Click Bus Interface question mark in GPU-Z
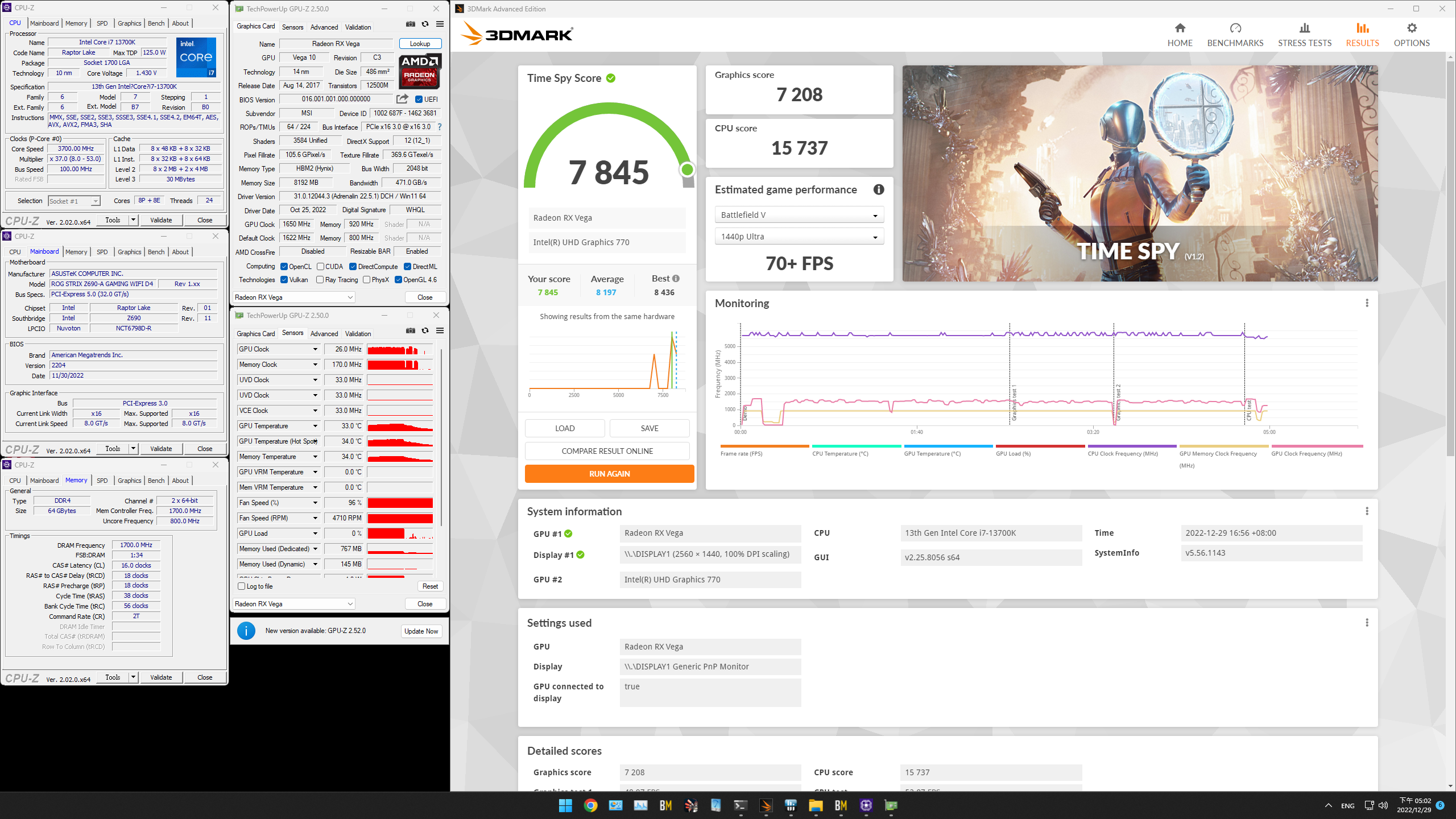Viewport: 1456px width, 819px height. 439,127
